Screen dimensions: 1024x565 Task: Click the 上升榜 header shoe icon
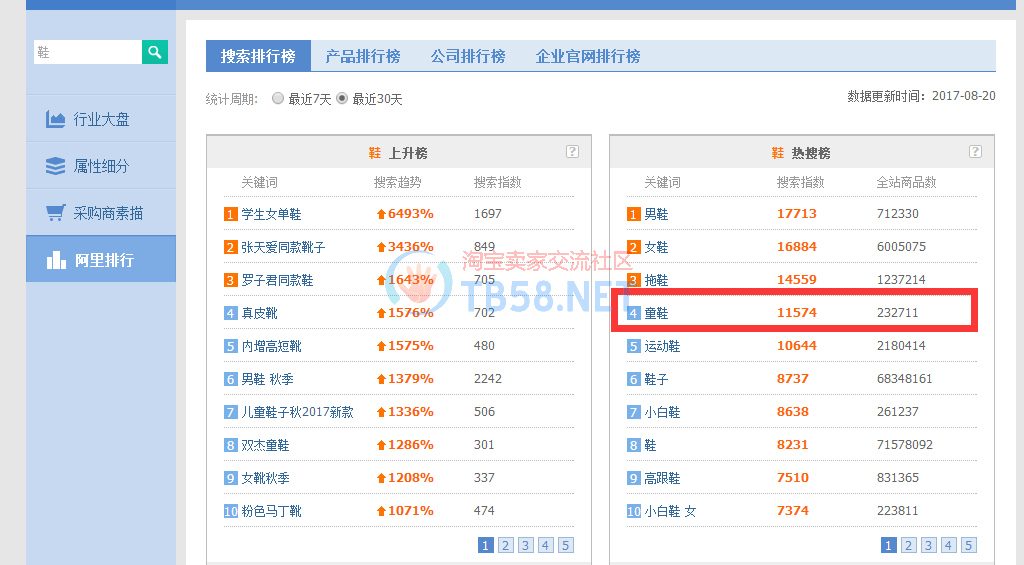[x=375, y=153]
